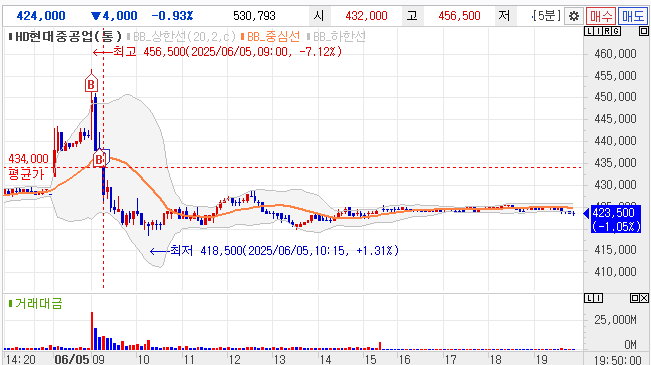Select the BB_중심선 legend label
651x365 pixels.
(270, 37)
